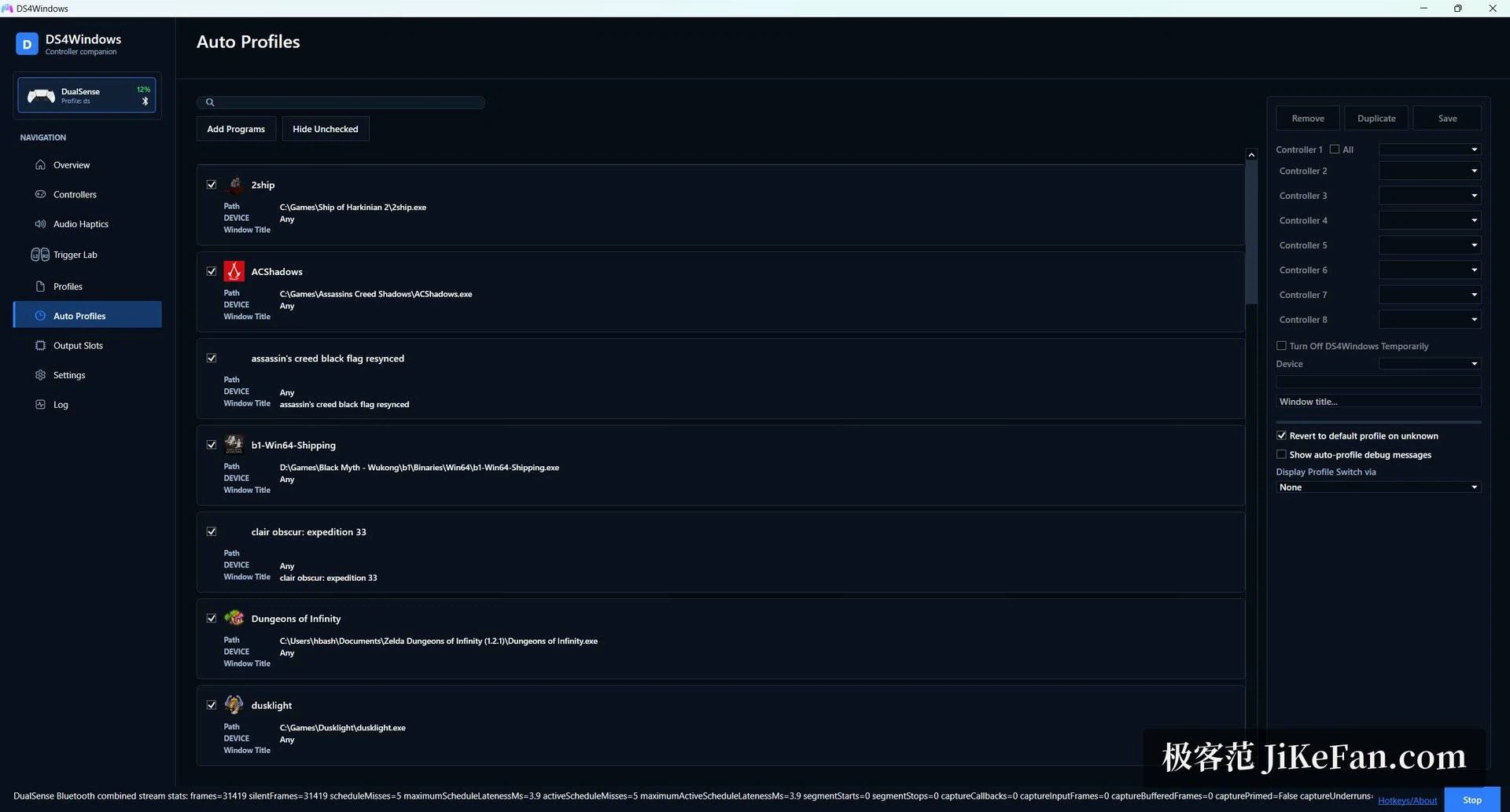Screen dimensions: 1510x812
Task: Uncheck clair obscur: expedition 33 checkbox
Action: [x=212, y=531]
